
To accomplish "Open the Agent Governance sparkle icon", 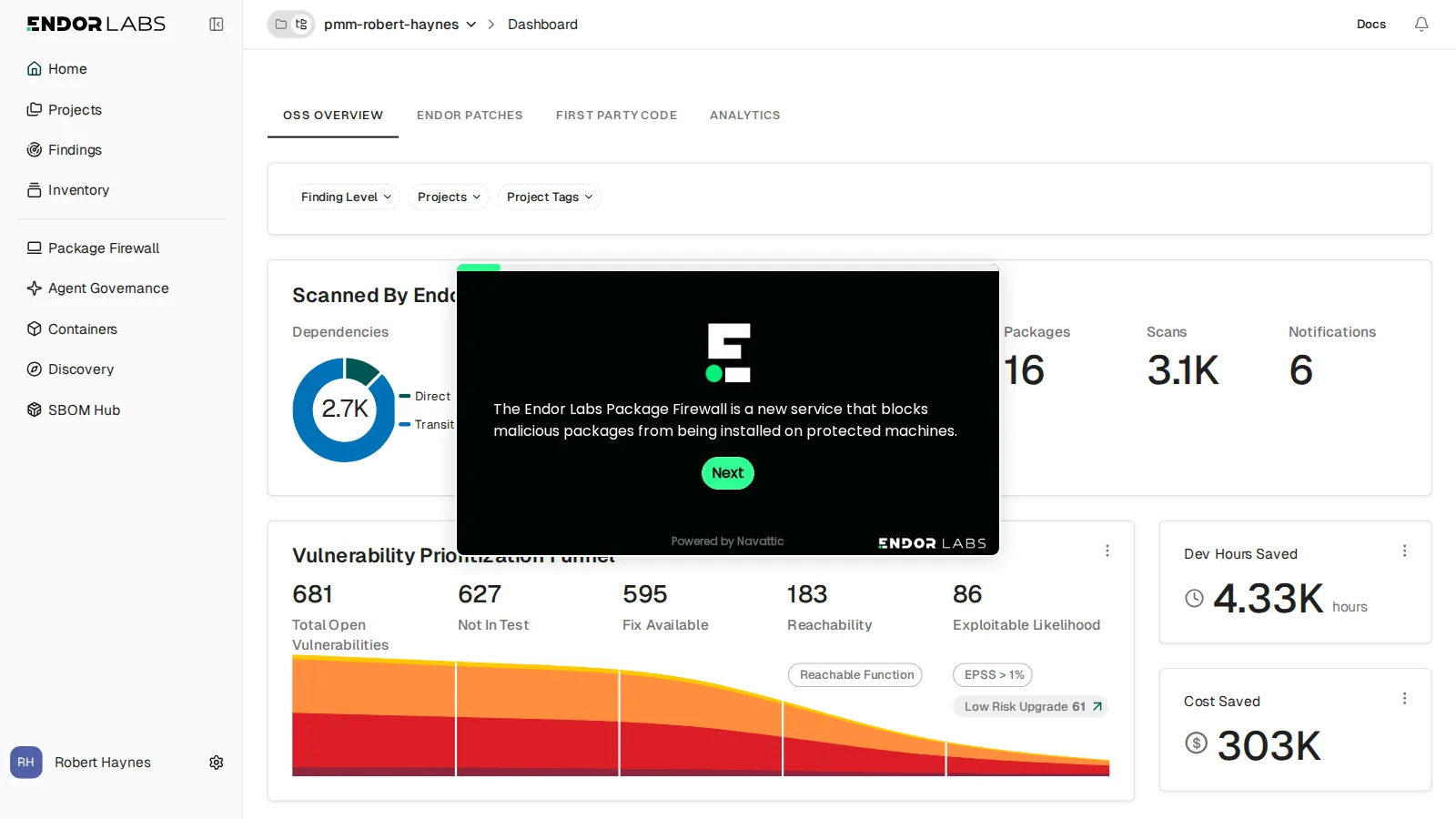I will click(x=35, y=288).
